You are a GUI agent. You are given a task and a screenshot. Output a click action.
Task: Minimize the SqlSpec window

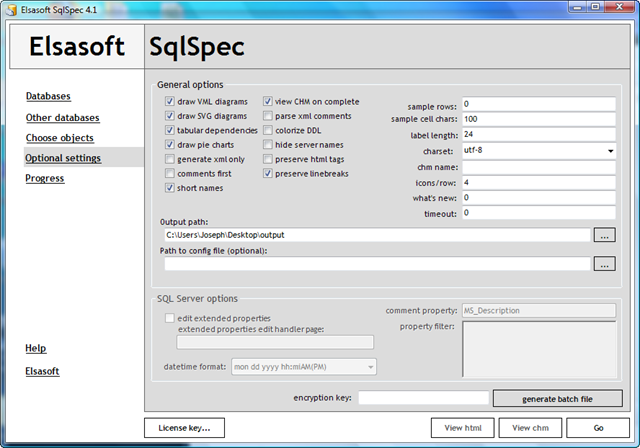578,7
